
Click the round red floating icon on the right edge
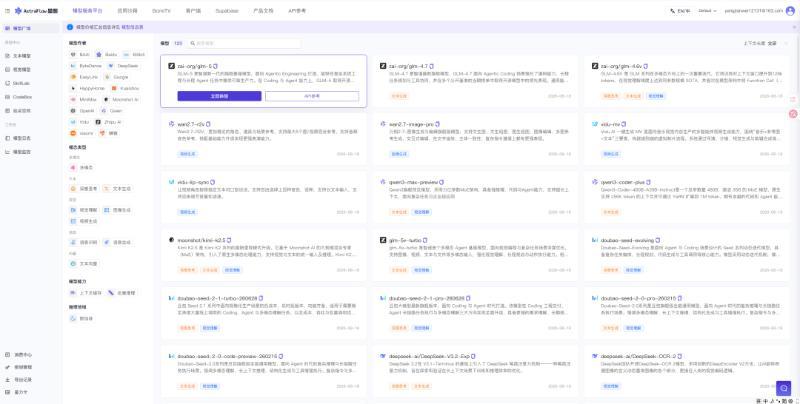[793, 114]
